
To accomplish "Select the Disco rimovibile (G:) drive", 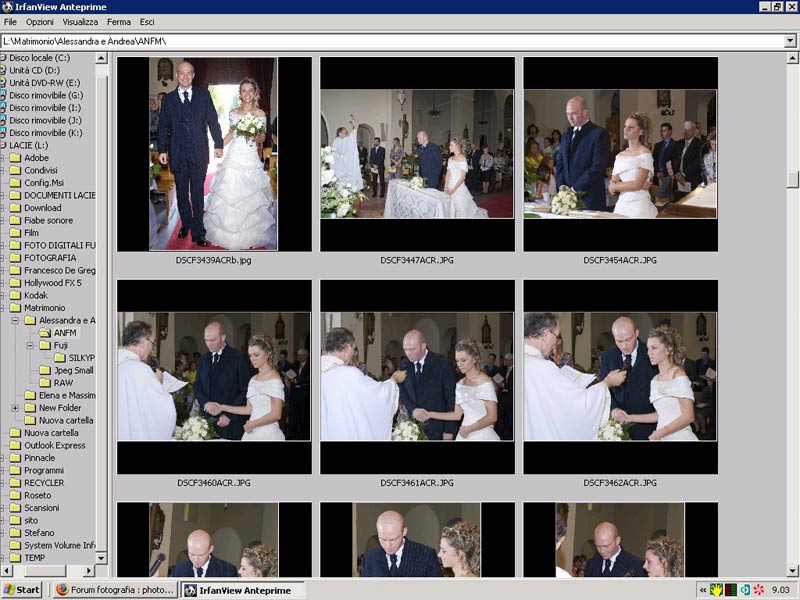I will (x=46, y=95).
